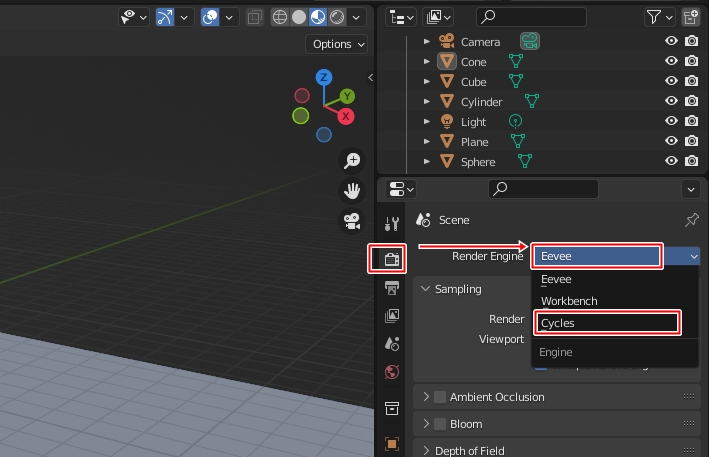Click the Y axis on gizmo

tap(347, 96)
